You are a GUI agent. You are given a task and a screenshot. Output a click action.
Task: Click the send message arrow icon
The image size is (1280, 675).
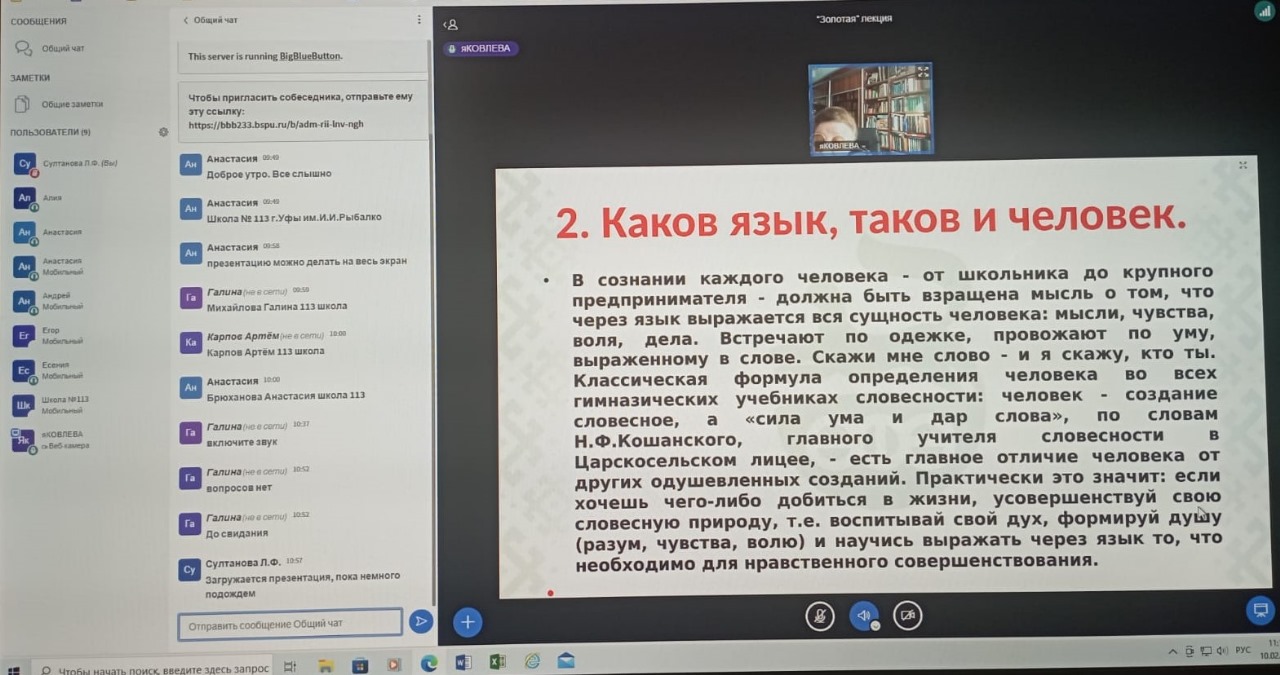[421, 622]
